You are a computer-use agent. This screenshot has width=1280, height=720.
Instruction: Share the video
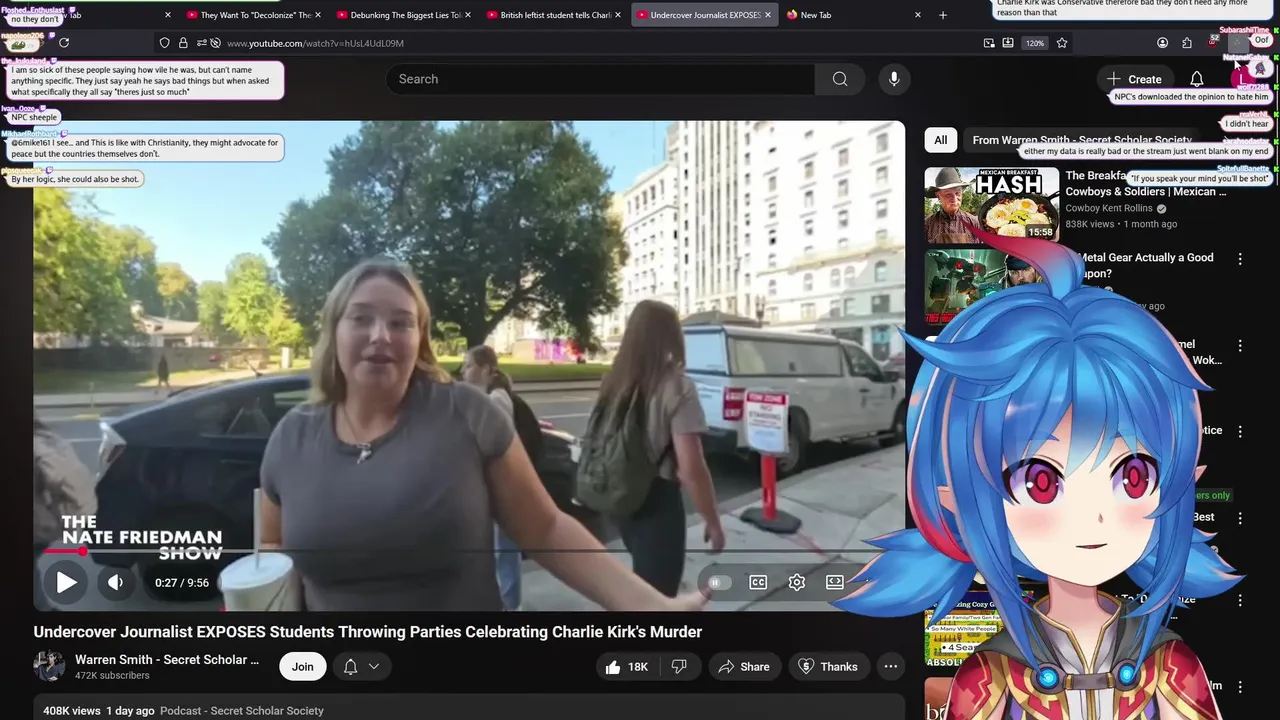point(744,666)
